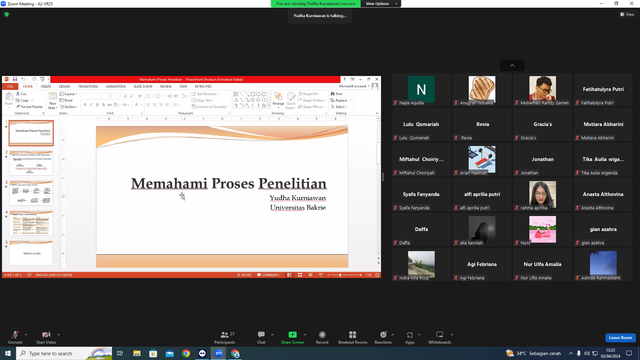The width and height of the screenshot is (640, 360).
Task: Click Fatihatulyra Putri's participant tile
Action: click(x=603, y=89)
